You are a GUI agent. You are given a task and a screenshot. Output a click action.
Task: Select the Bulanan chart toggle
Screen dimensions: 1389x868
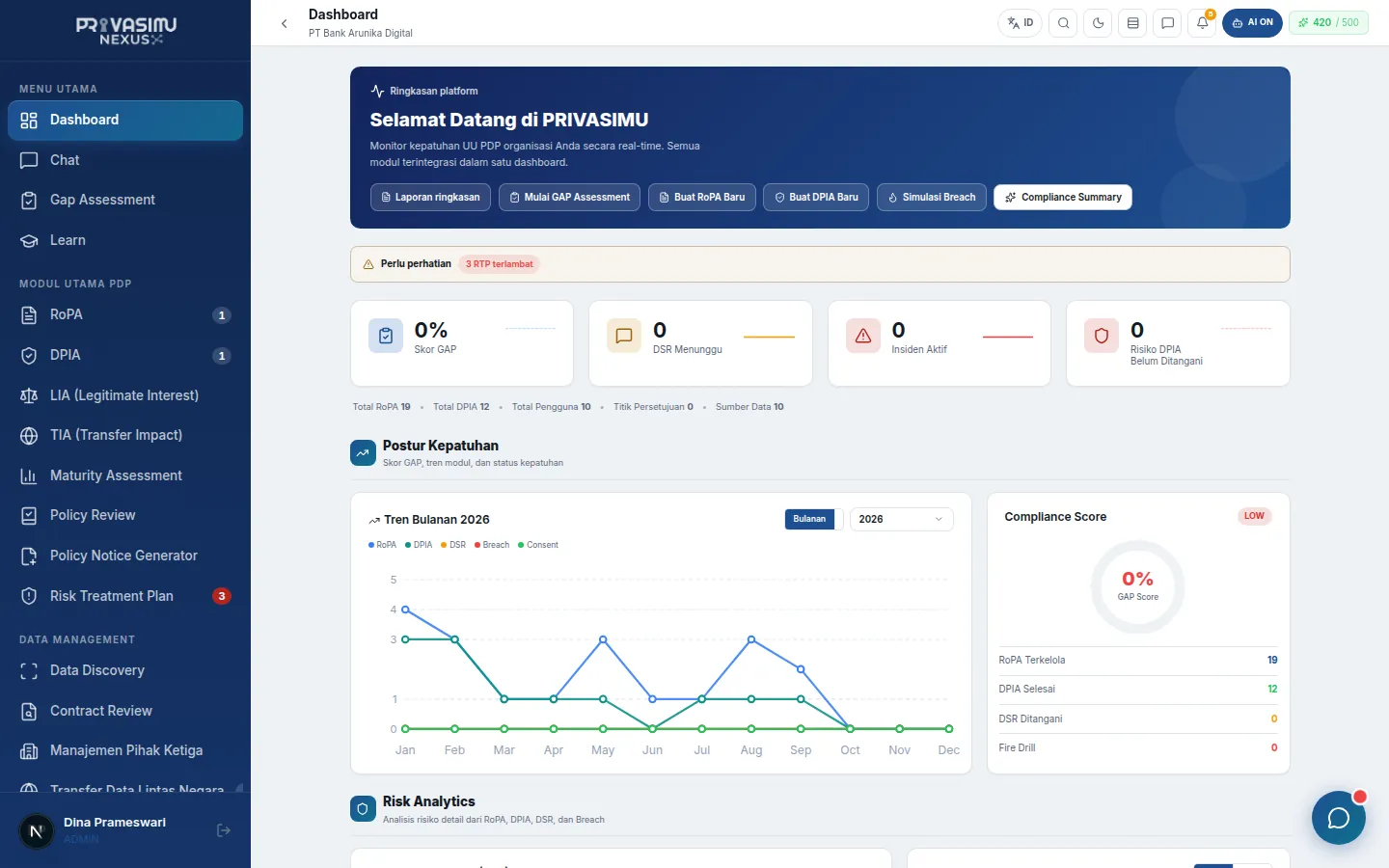click(x=809, y=519)
